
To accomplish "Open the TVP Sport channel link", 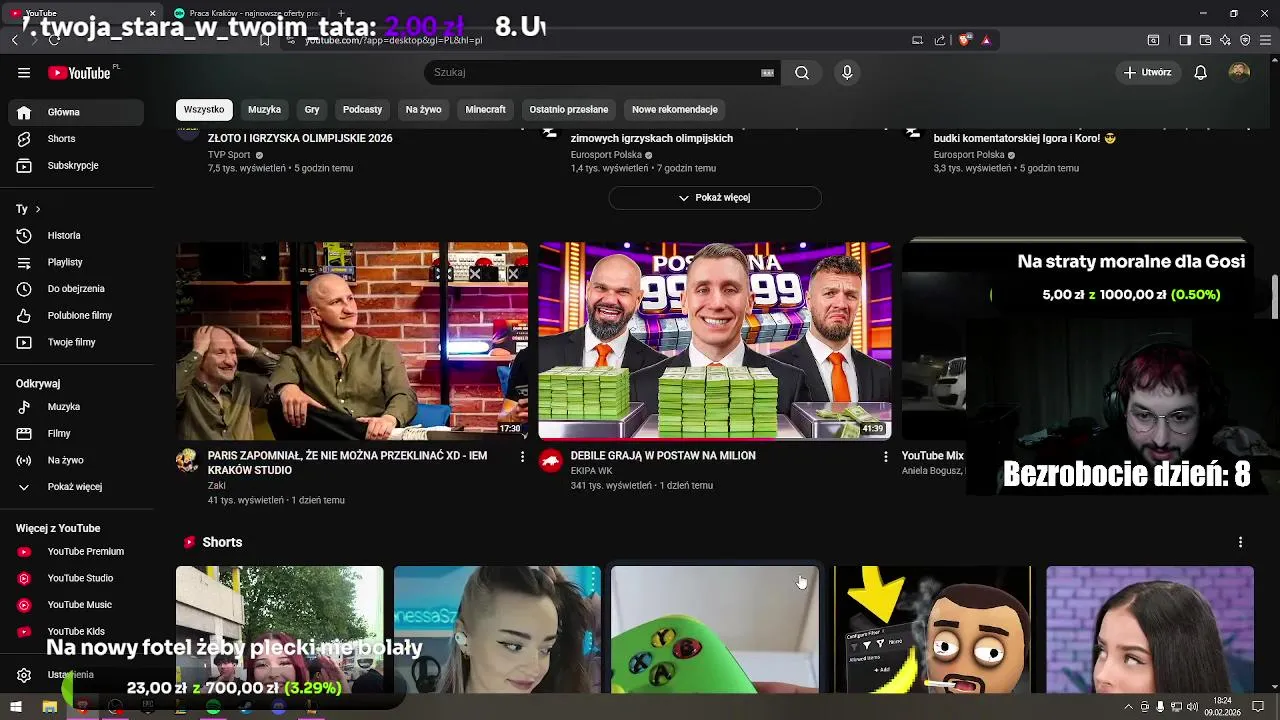I will click(x=229, y=155).
